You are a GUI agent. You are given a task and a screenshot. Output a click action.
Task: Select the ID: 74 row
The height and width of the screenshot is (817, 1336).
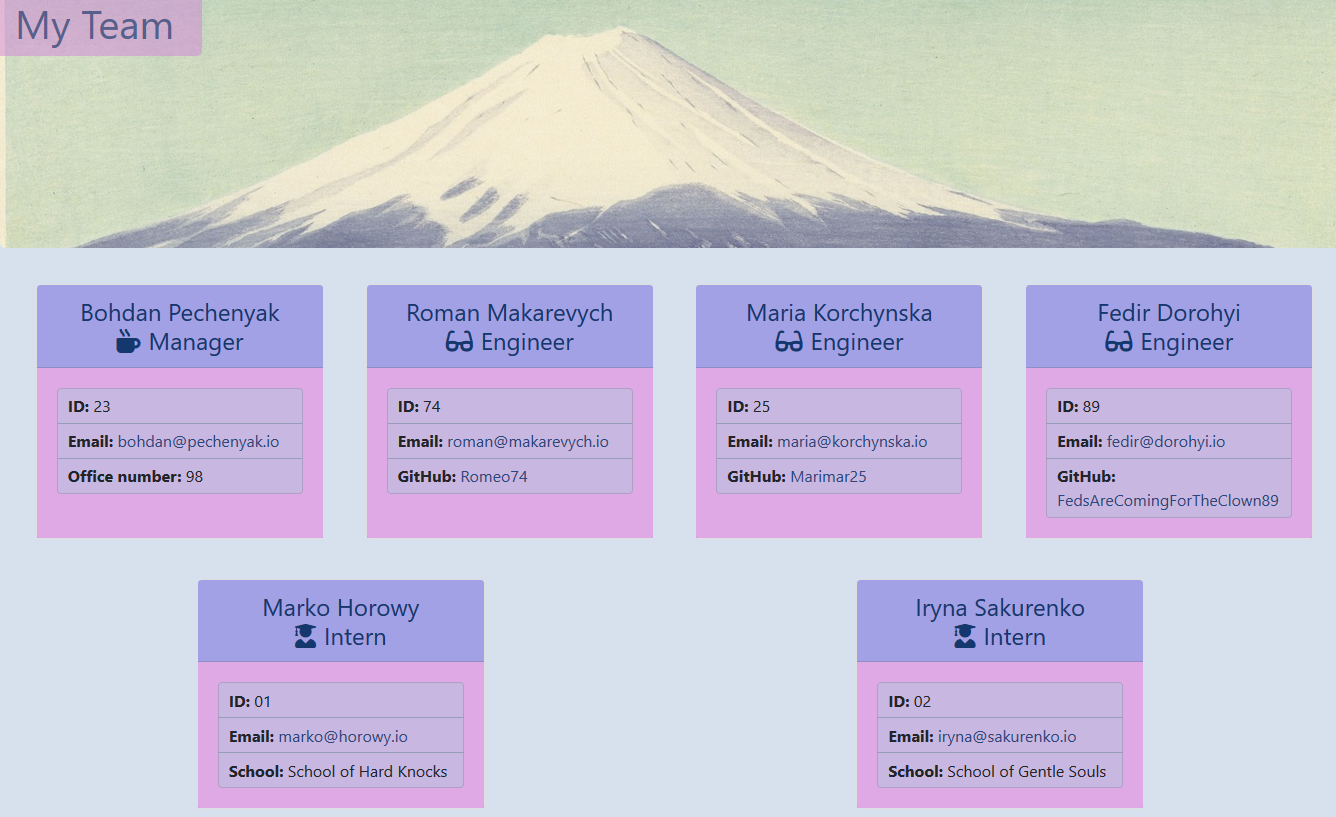pyautogui.click(x=510, y=406)
